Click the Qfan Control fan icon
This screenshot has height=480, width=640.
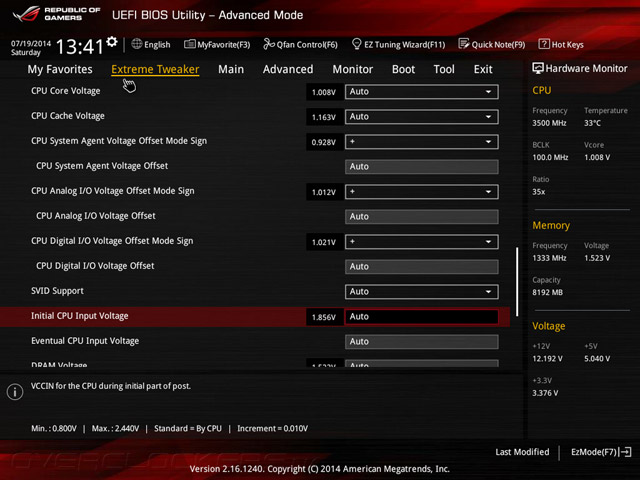(x=269, y=44)
